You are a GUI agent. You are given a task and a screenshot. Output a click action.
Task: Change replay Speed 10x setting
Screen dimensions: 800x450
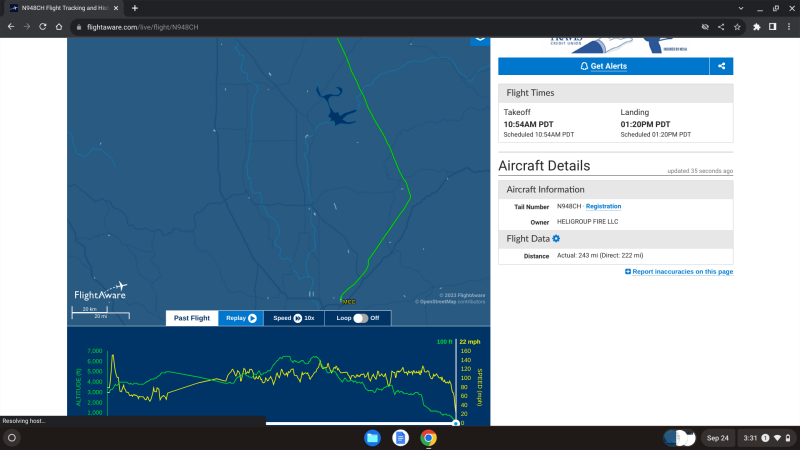294,318
